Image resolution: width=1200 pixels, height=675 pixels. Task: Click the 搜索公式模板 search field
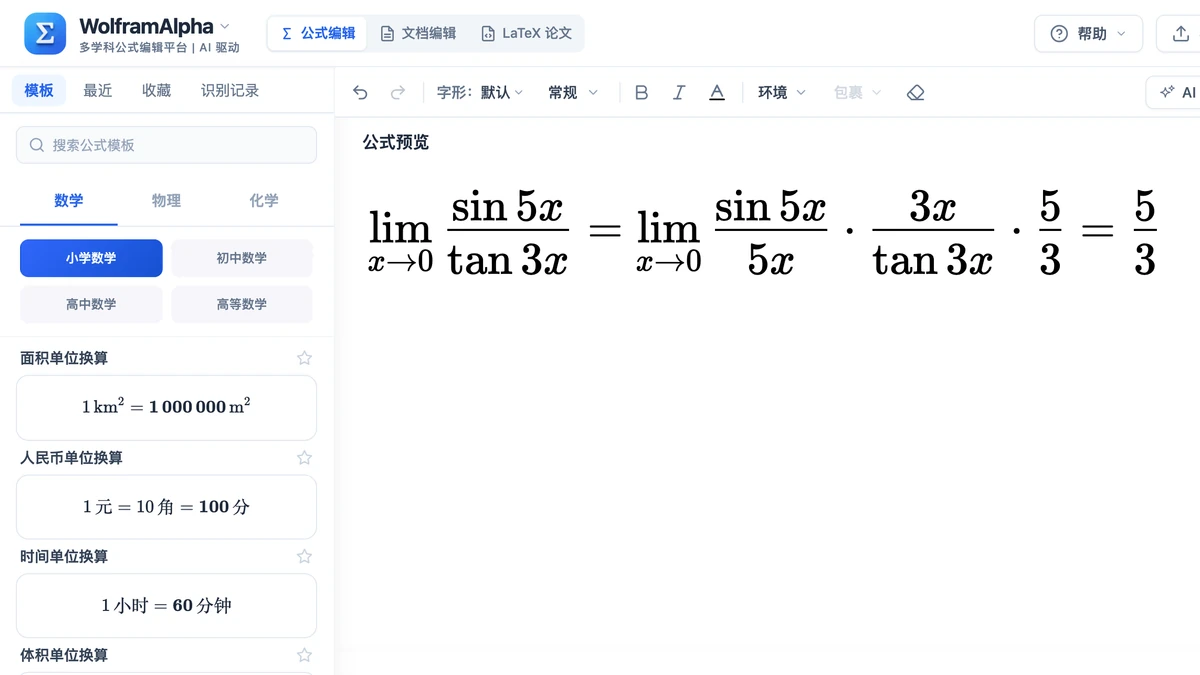pyautogui.click(x=166, y=145)
